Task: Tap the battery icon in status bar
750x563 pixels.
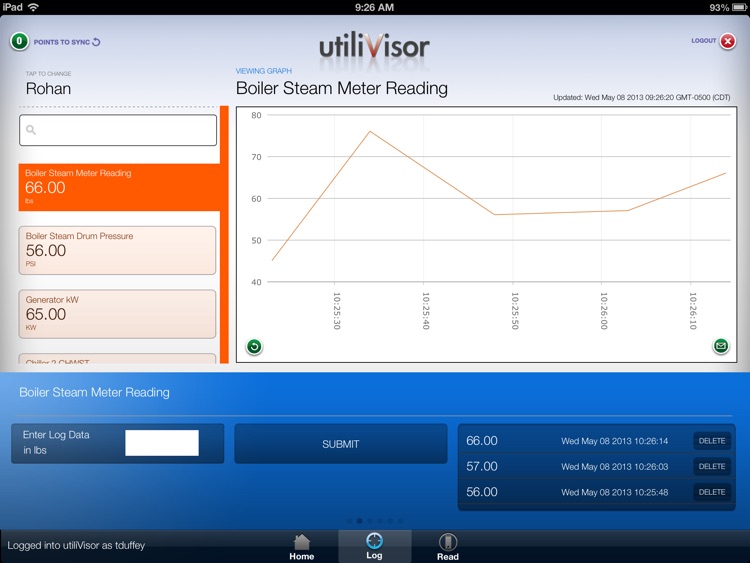Action: (739, 7)
